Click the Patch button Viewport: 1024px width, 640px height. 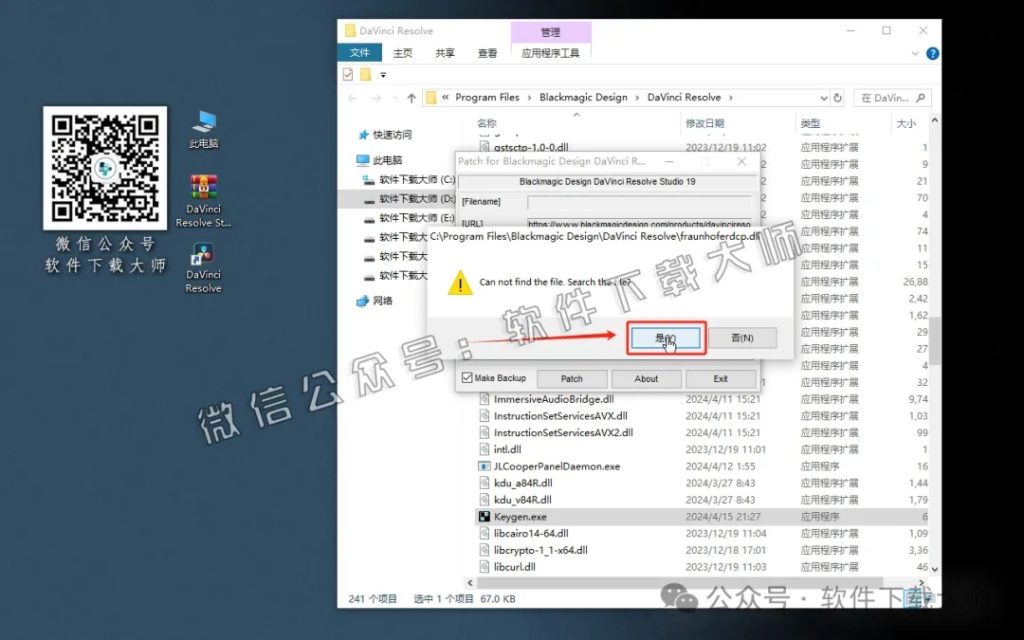pyautogui.click(x=571, y=378)
